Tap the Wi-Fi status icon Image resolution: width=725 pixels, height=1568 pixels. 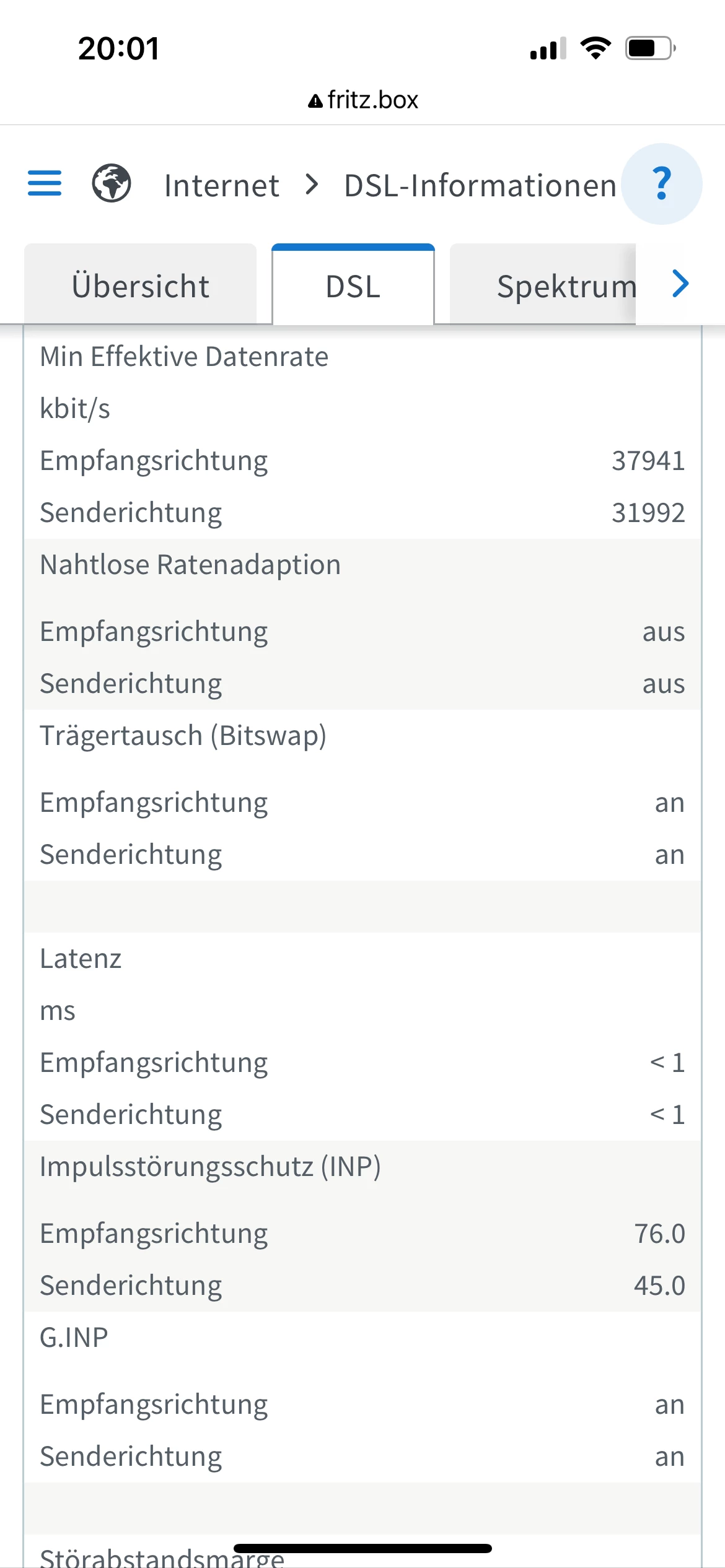tap(595, 48)
